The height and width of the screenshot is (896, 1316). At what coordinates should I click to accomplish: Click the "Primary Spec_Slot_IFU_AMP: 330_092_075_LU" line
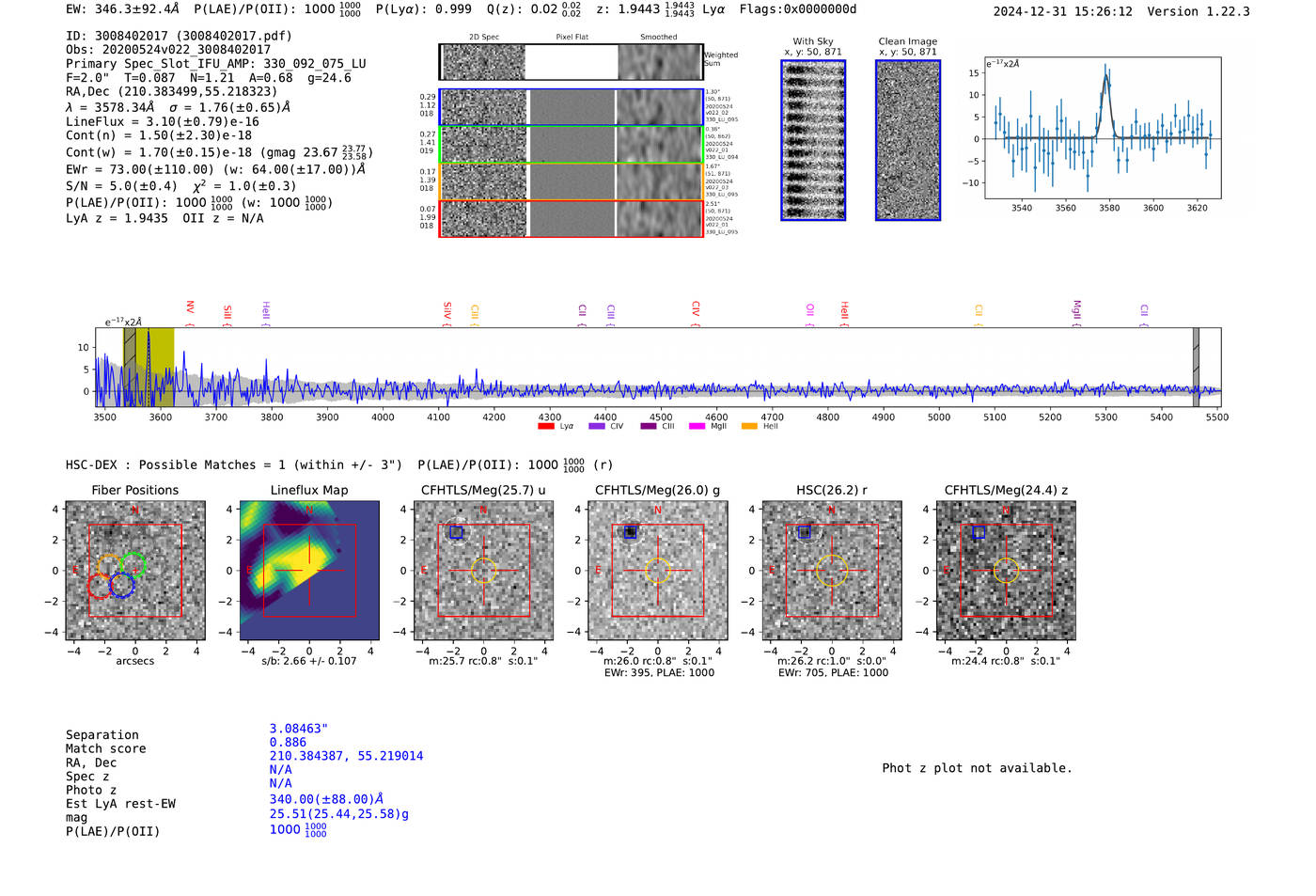(216, 64)
